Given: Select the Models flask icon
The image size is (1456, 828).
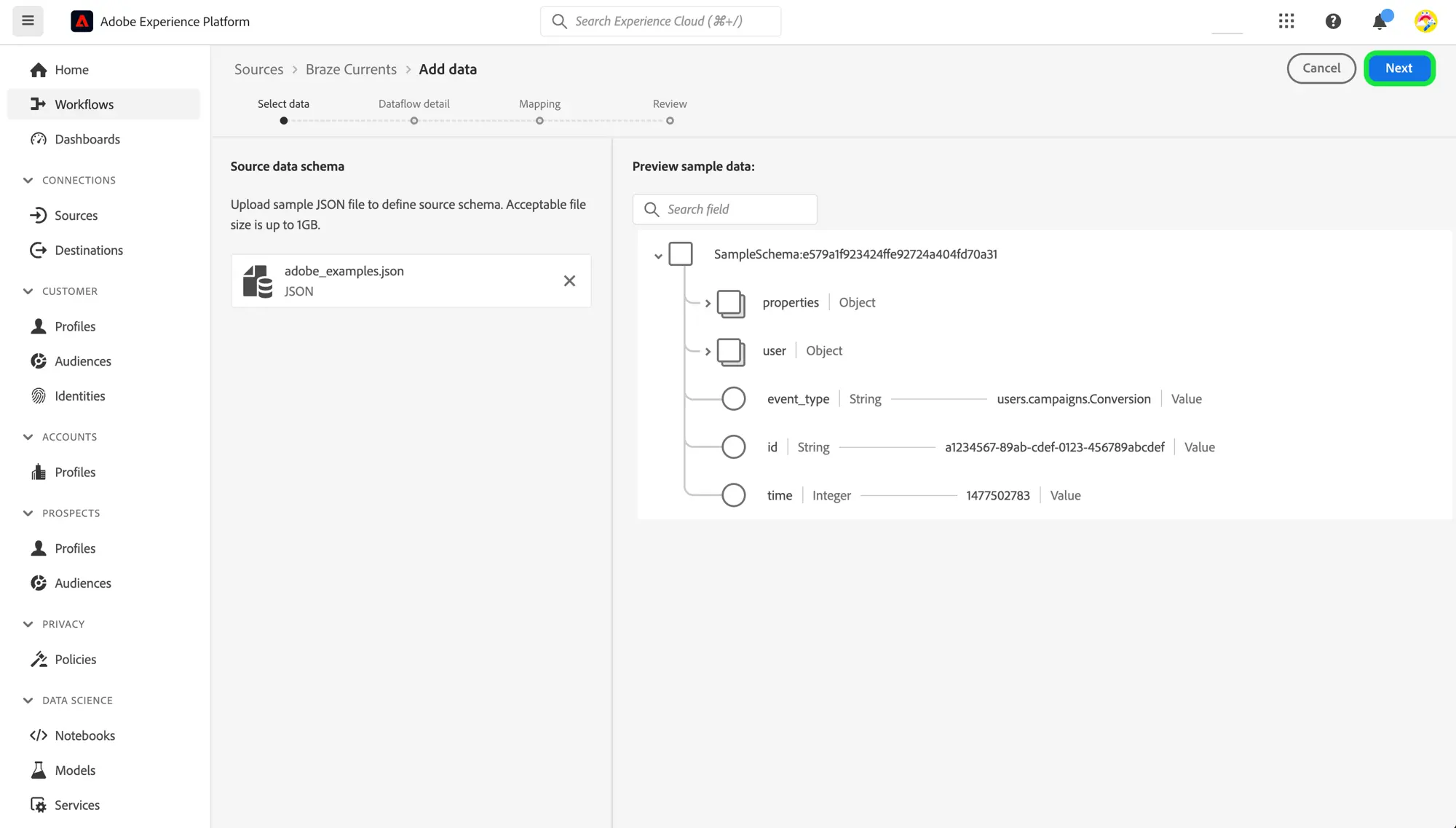Looking at the screenshot, I should click(39, 770).
